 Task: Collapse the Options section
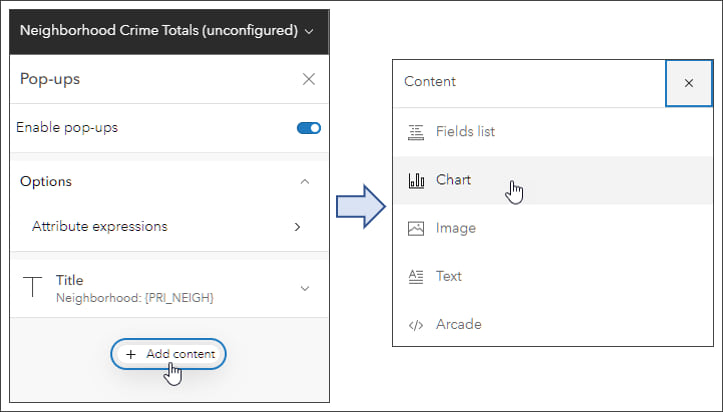[x=305, y=182]
